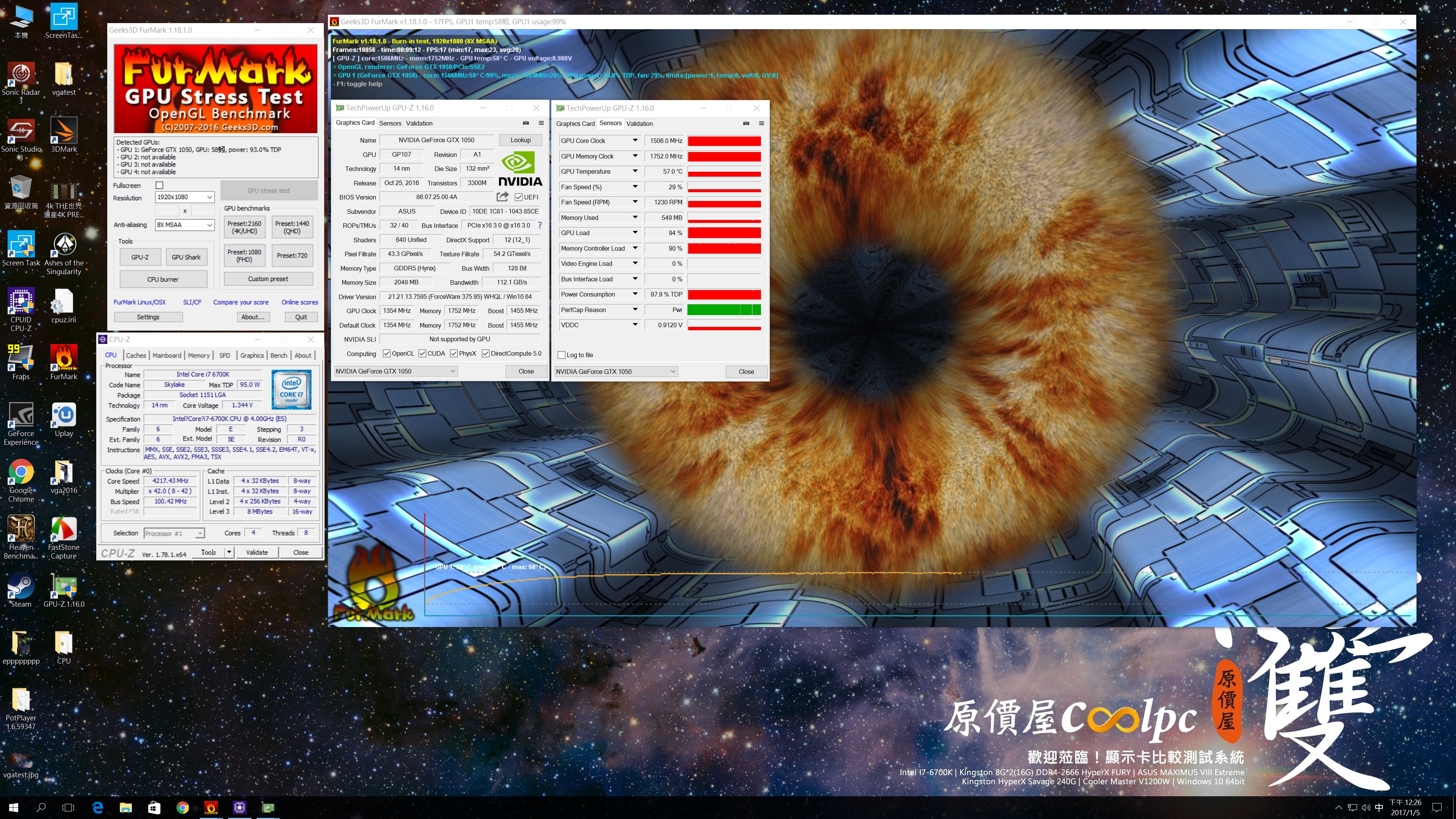Click the Lookup button in GPU-Z
The height and width of the screenshot is (819, 1456).
pos(521,140)
